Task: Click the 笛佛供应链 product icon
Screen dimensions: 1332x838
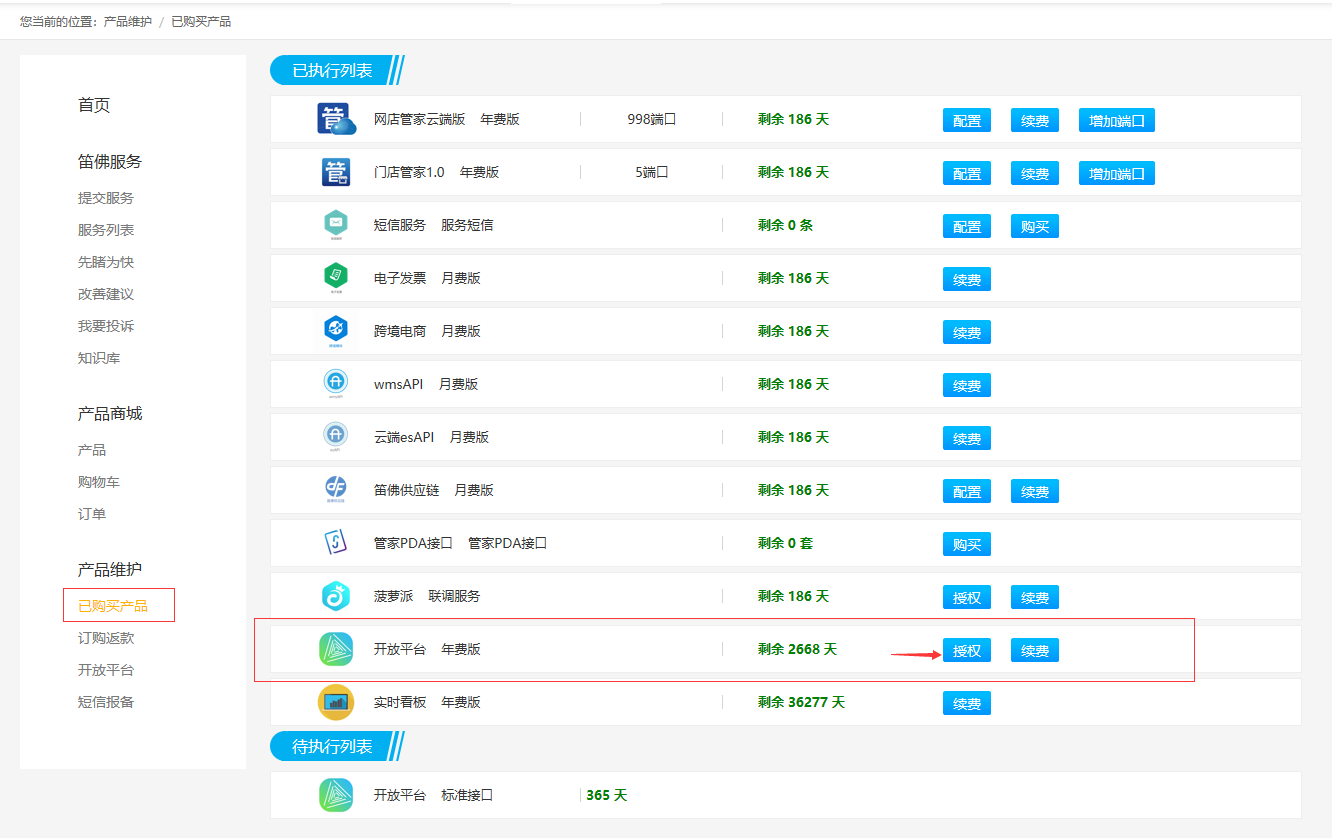Action: click(x=336, y=490)
